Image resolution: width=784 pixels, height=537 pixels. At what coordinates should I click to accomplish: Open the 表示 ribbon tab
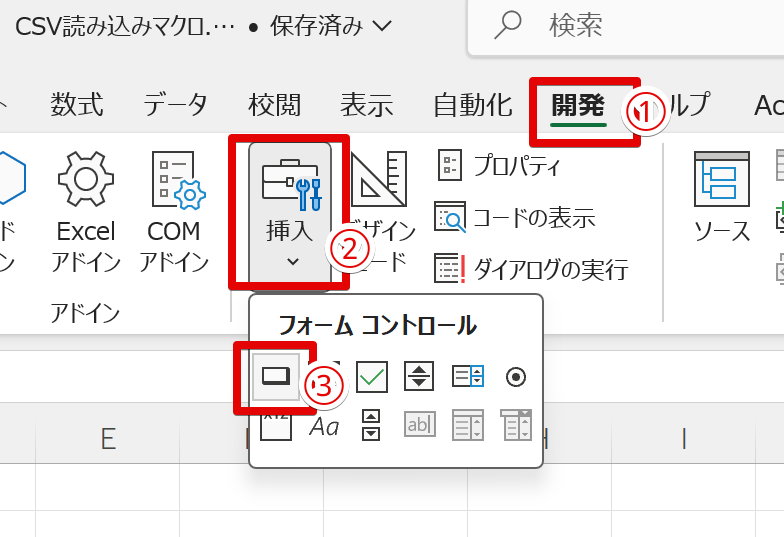coord(366,105)
